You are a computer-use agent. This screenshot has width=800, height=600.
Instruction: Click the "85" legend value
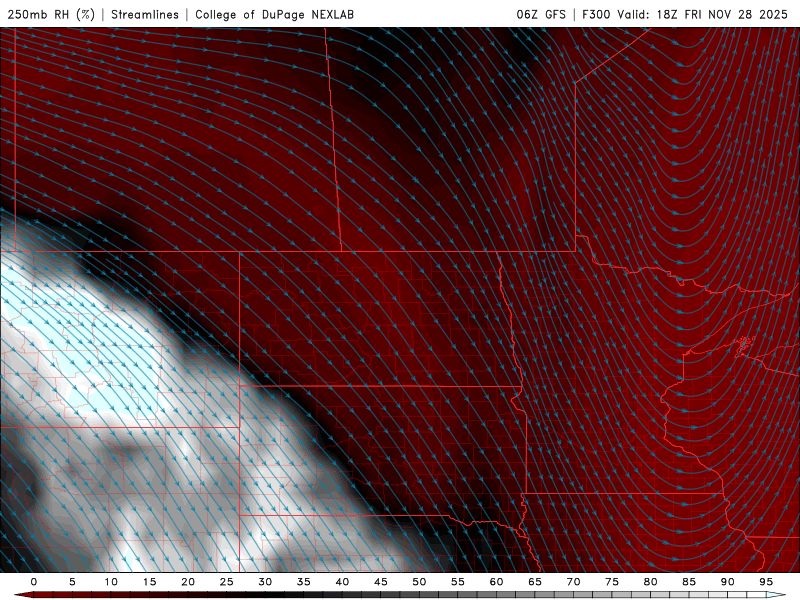(688, 582)
